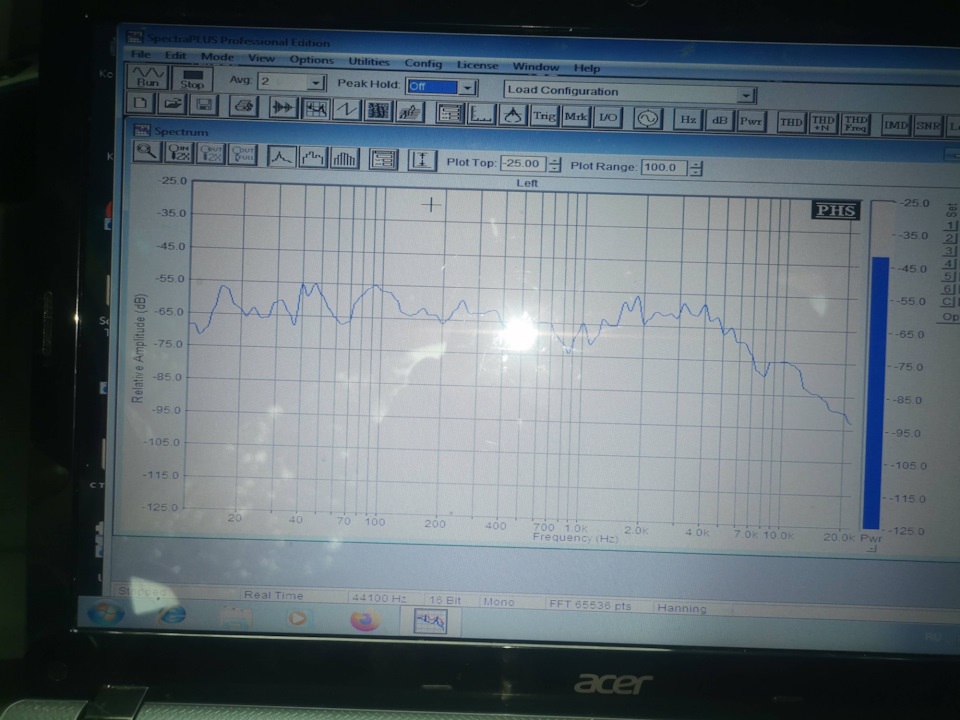The height and width of the screenshot is (720, 960).
Task: Save with the floppy disk icon
Action: pos(204,105)
